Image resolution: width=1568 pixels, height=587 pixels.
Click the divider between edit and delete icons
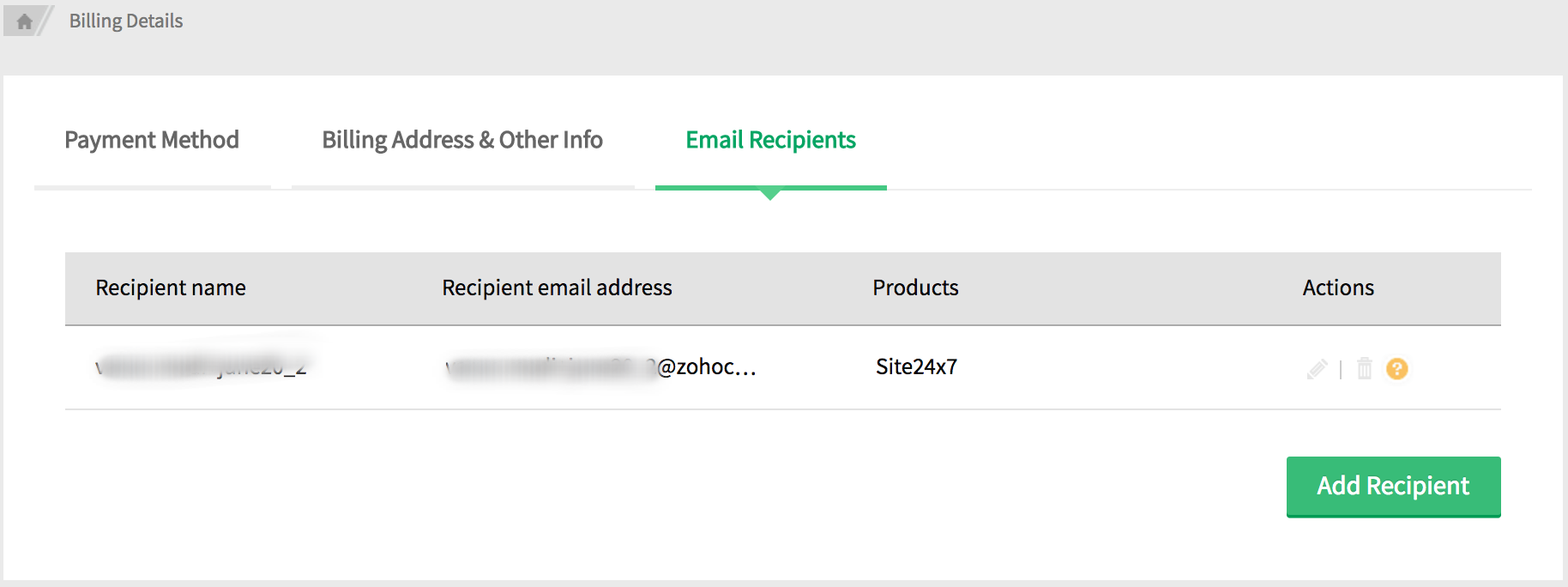(1341, 370)
